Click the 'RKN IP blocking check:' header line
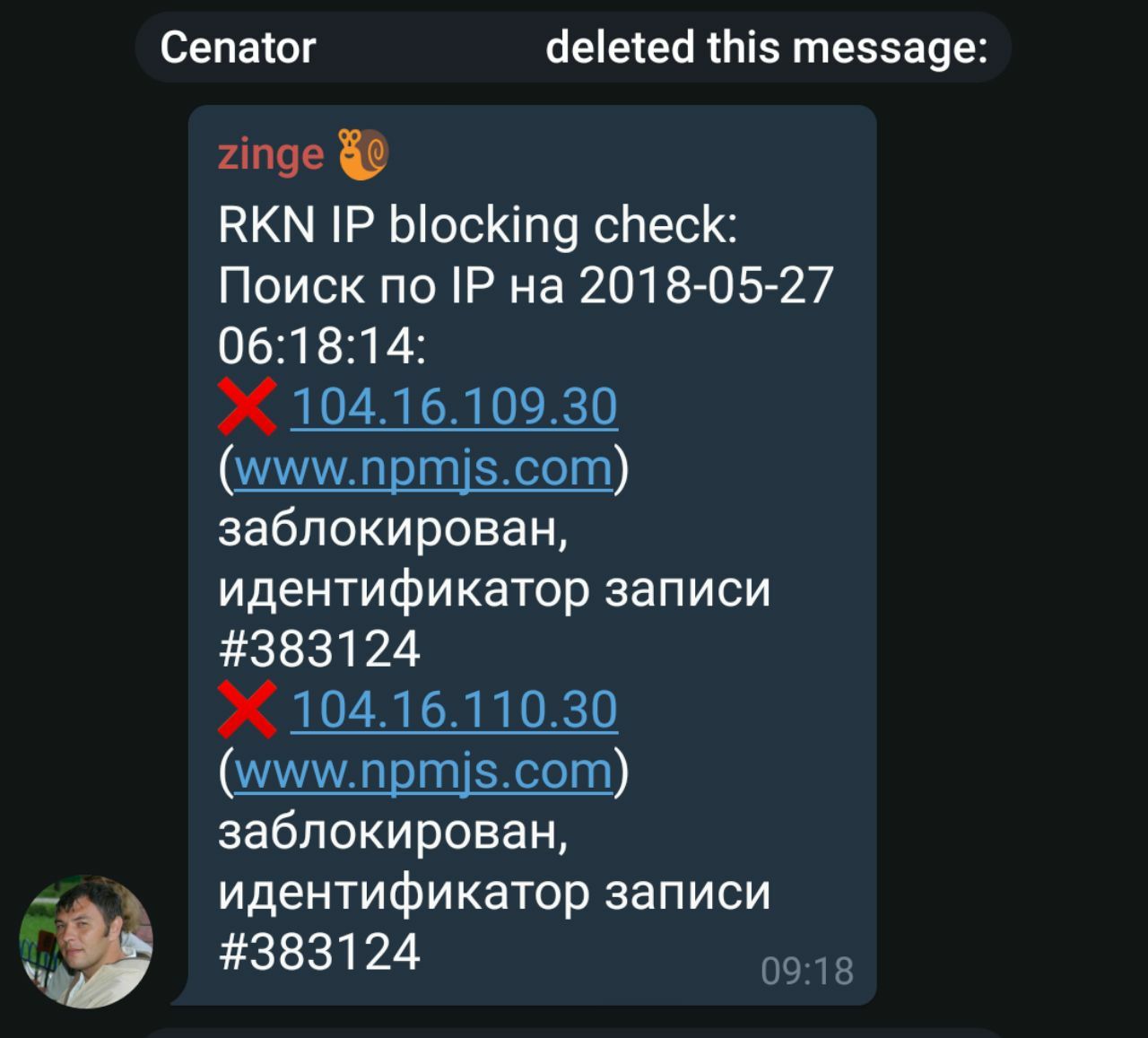1148x1038 pixels. tap(478, 225)
